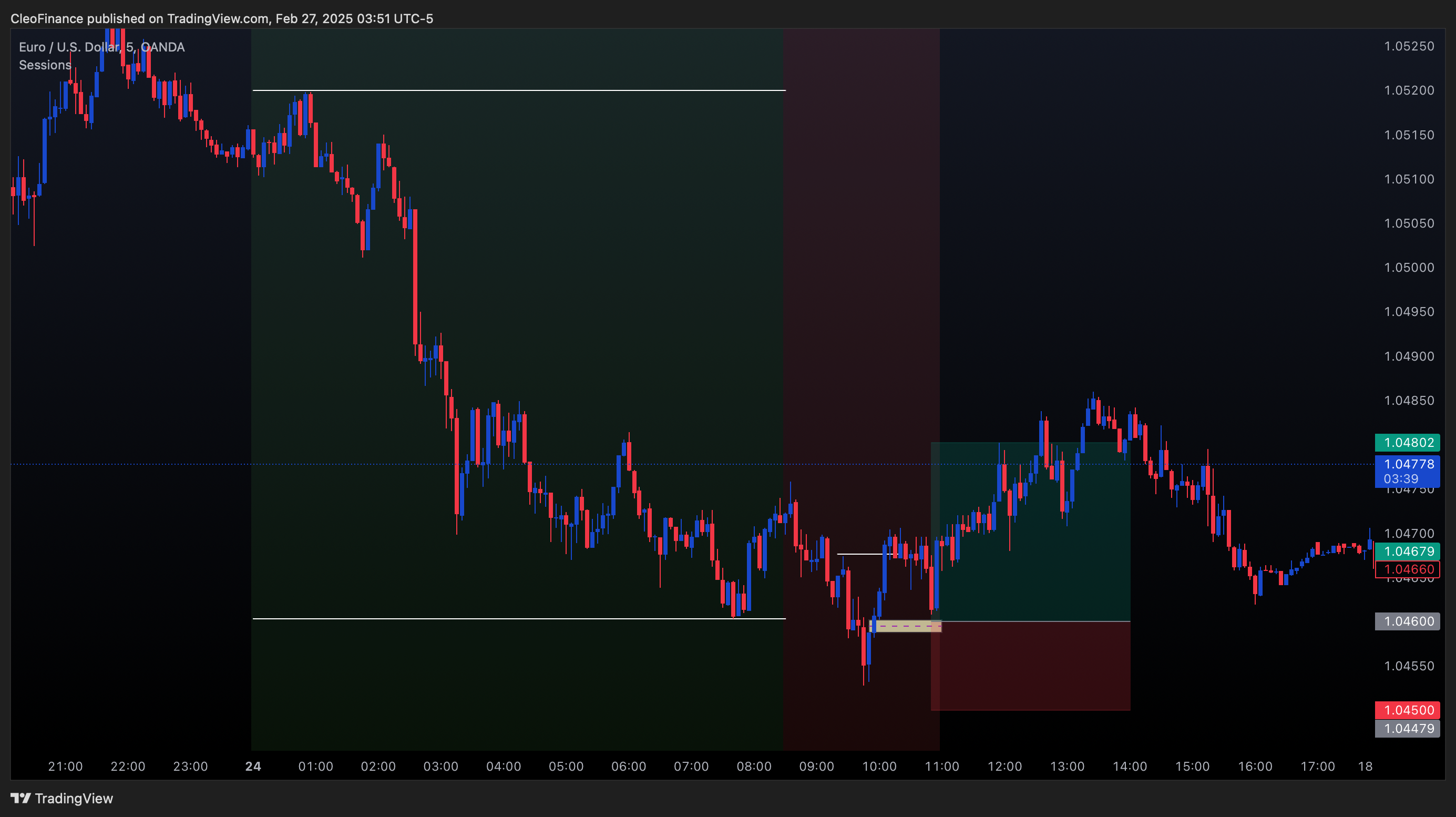
Task: Click the gray 1.04600 entry price label
Action: coord(1408,621)
